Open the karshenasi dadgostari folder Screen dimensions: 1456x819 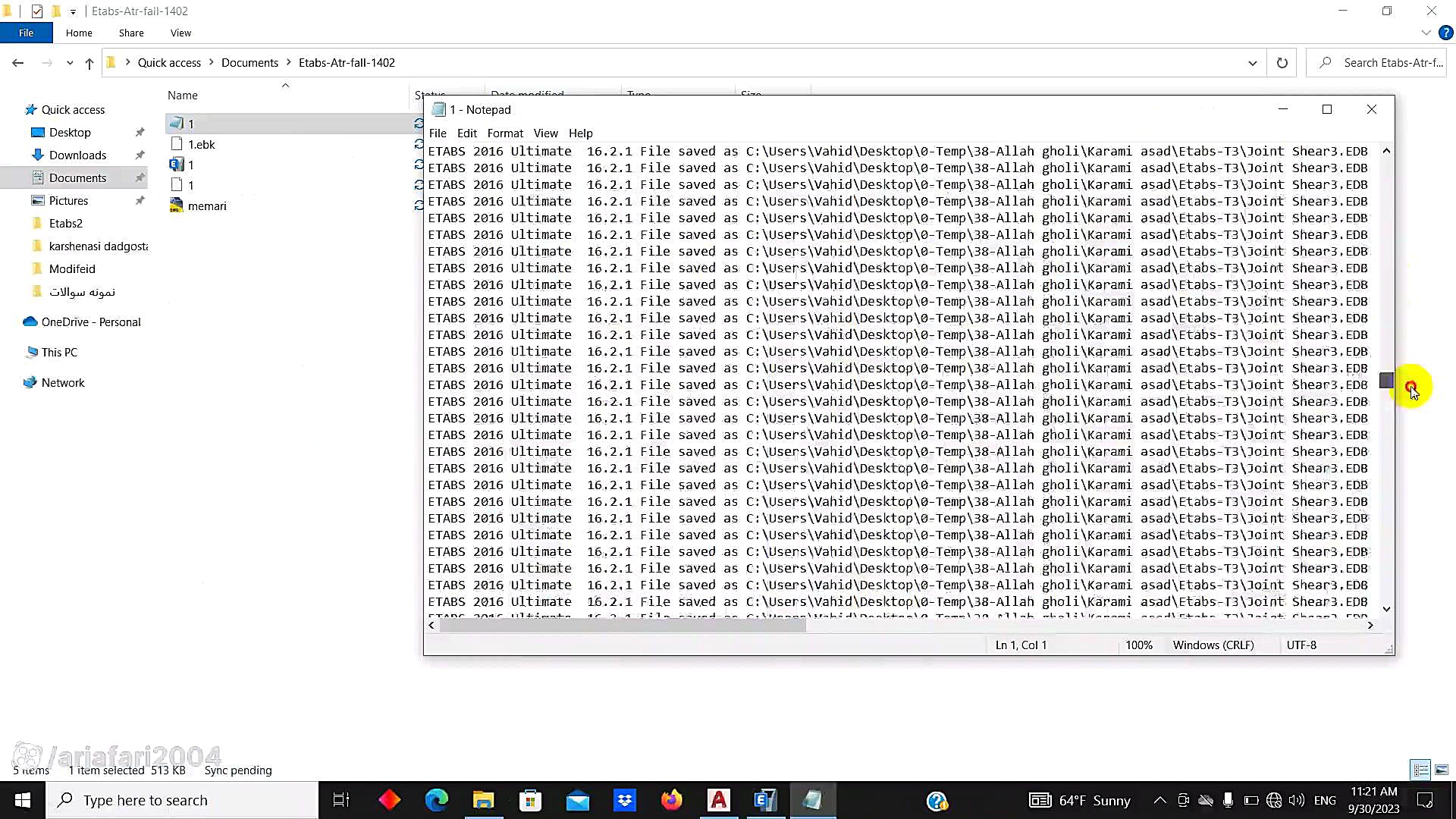tap(98, 246)
